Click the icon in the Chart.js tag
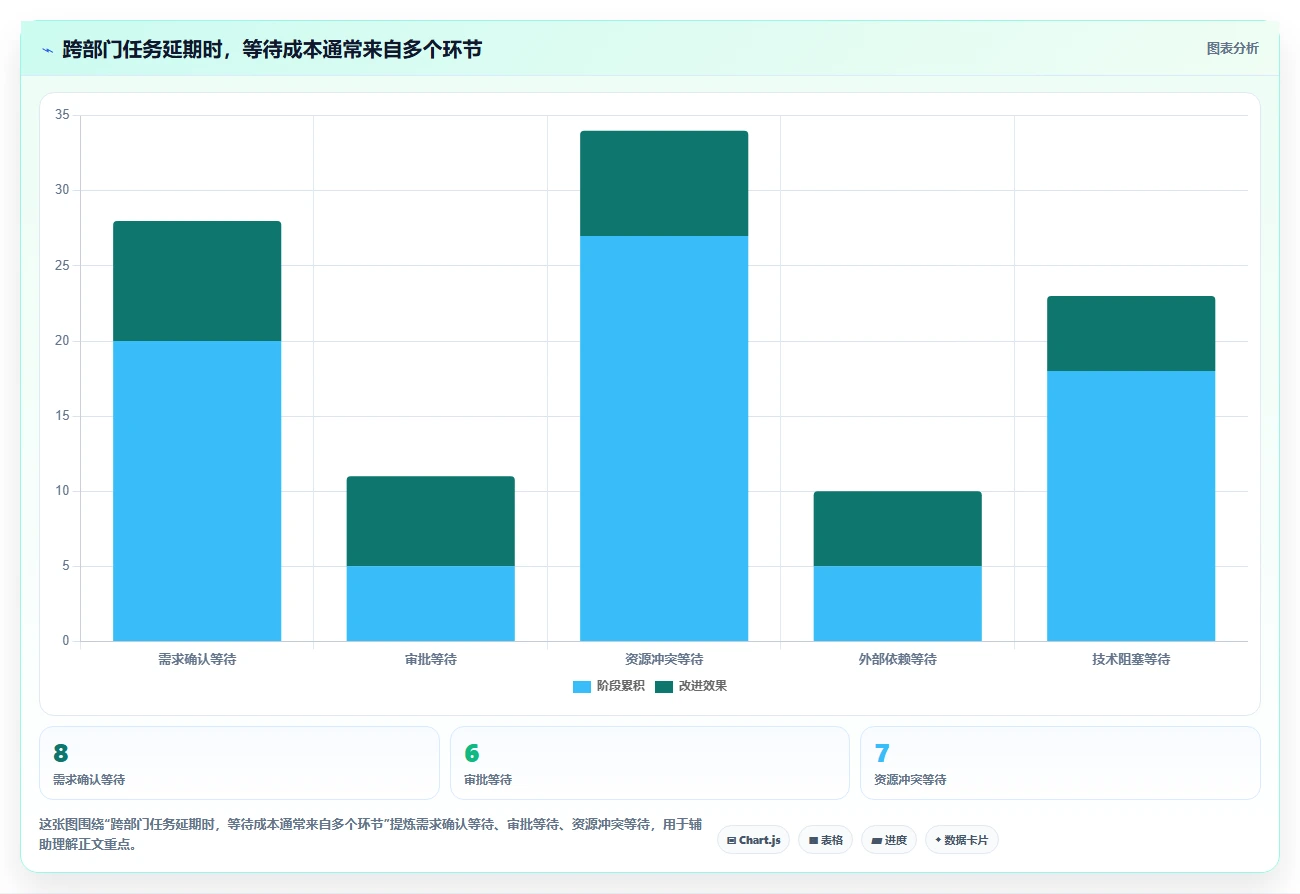 click(732, 841)
